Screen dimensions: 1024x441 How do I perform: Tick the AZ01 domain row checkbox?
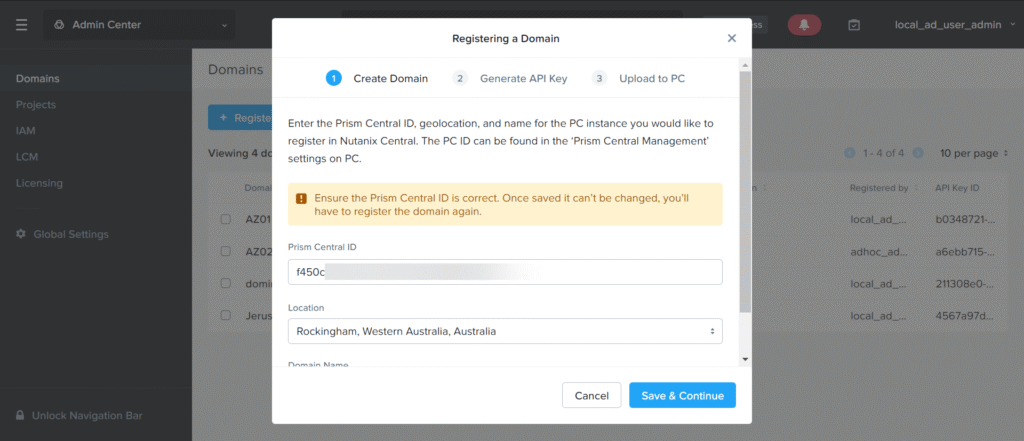(226, 219)
